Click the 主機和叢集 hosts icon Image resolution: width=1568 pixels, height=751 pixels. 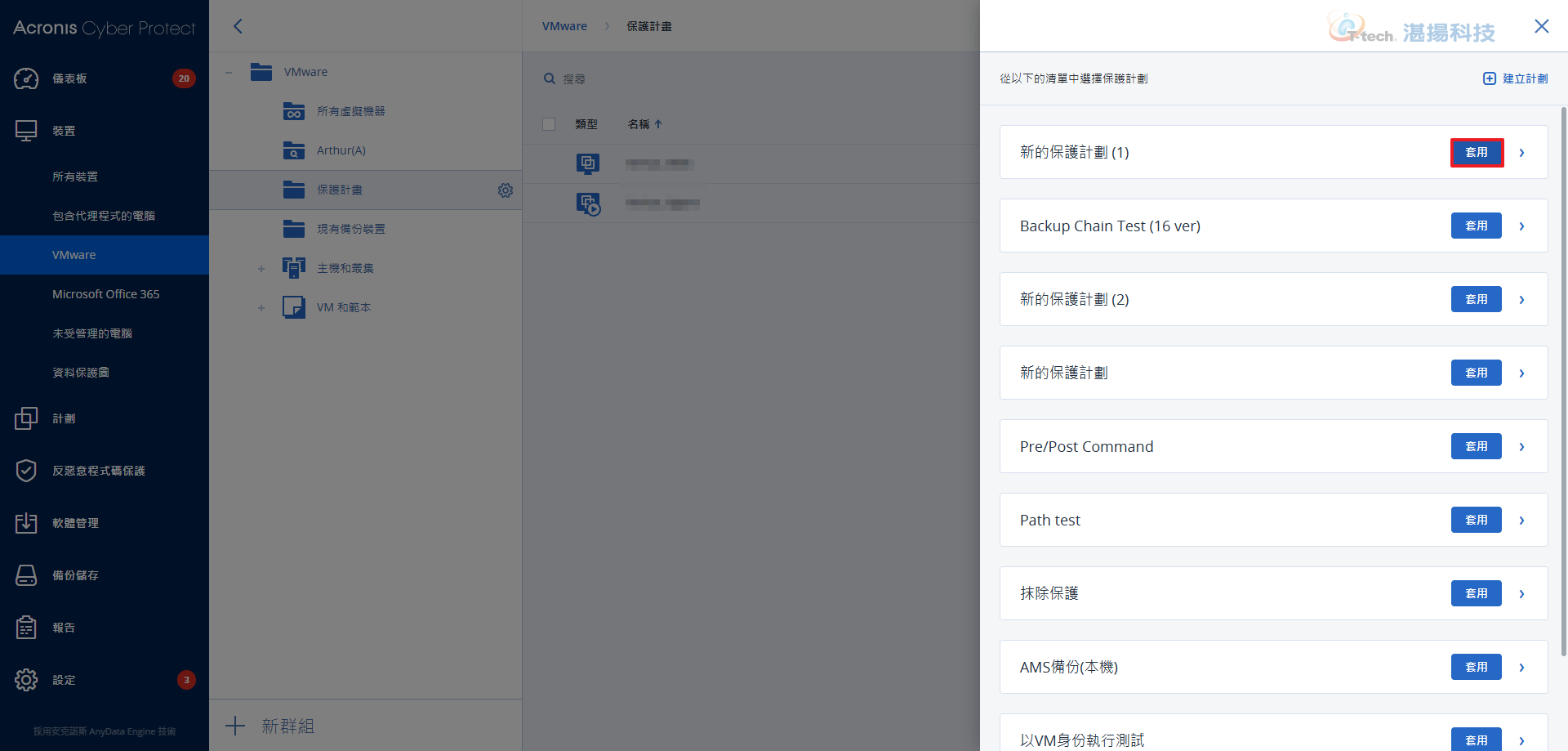pos(294,268)
